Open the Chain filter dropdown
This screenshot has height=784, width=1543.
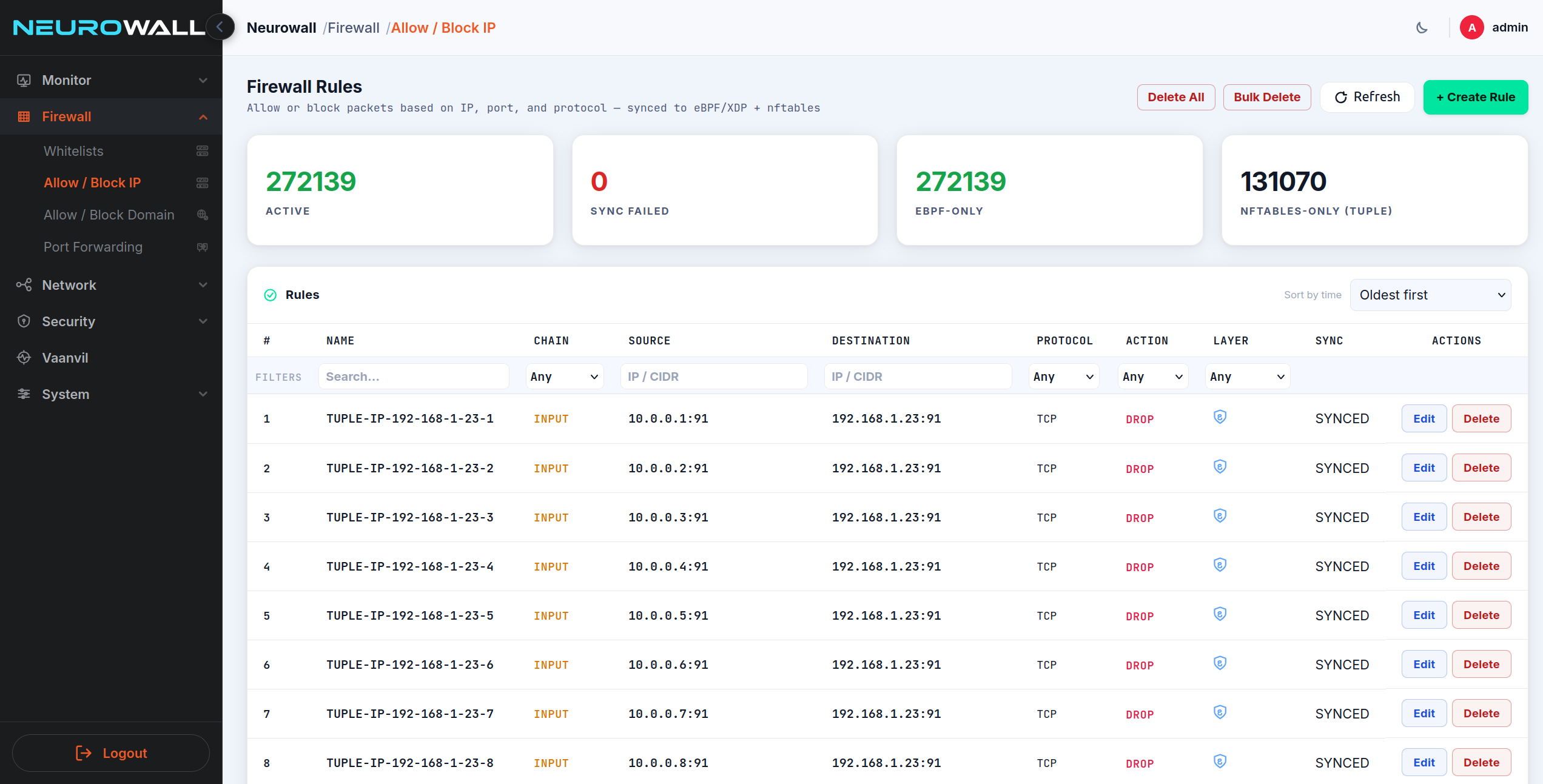(564, 377)
